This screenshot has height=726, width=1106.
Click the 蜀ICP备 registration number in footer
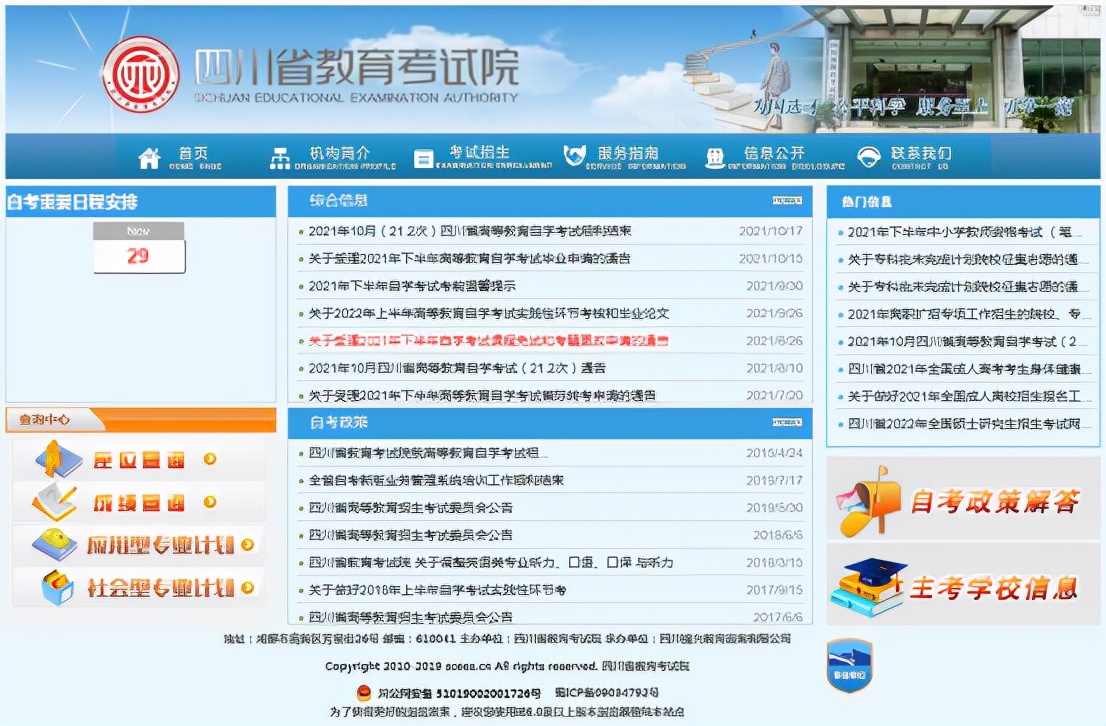click(x=607, y=693)
